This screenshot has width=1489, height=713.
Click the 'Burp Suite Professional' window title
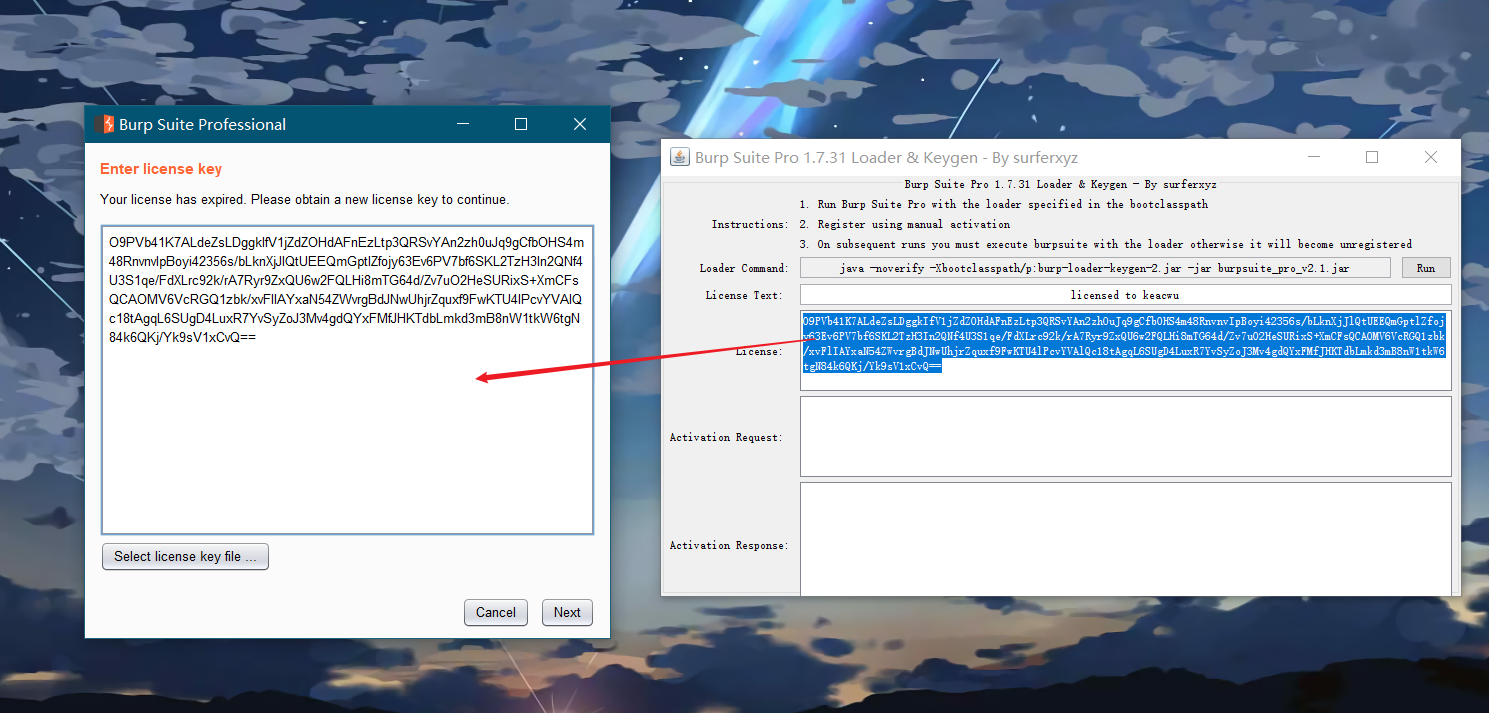202,124
